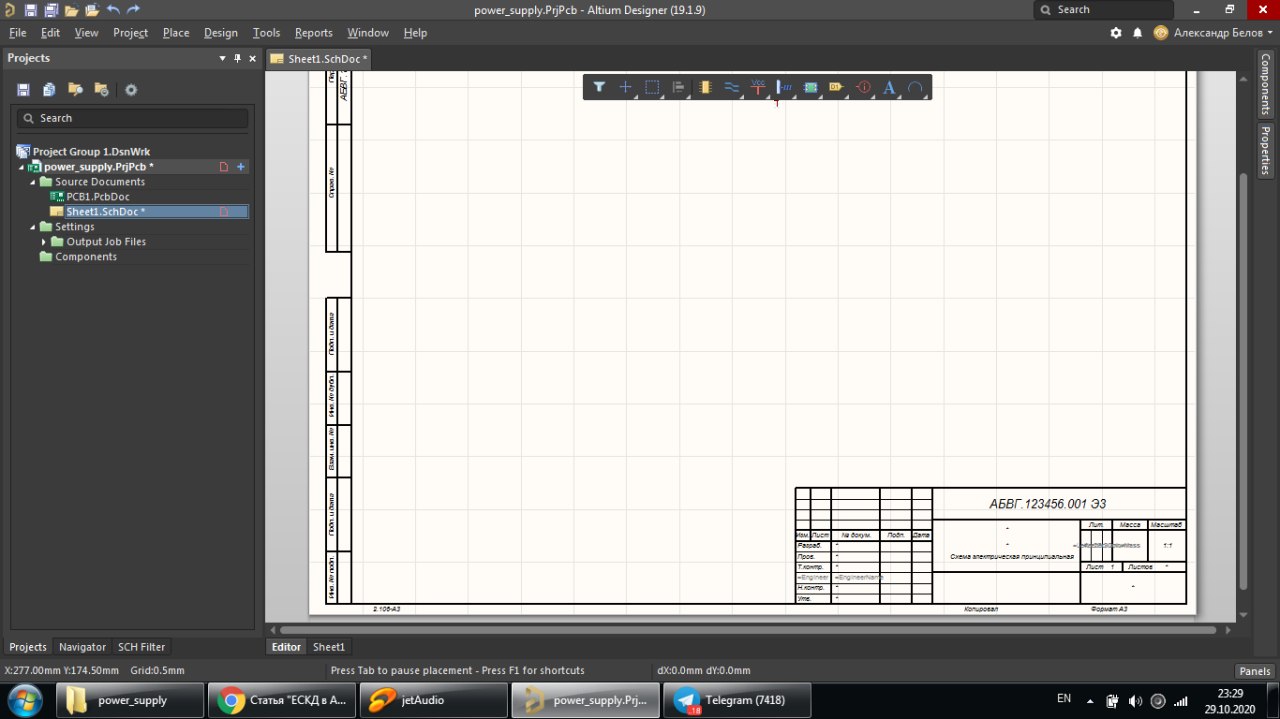Save the project in the Projects panel toolbar
The width and height of the screenshot is (1280, 719).
coord(23,89)
